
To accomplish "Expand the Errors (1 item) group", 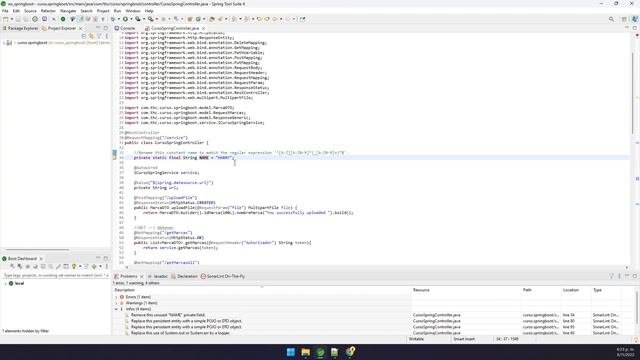I will coord(116,297).
